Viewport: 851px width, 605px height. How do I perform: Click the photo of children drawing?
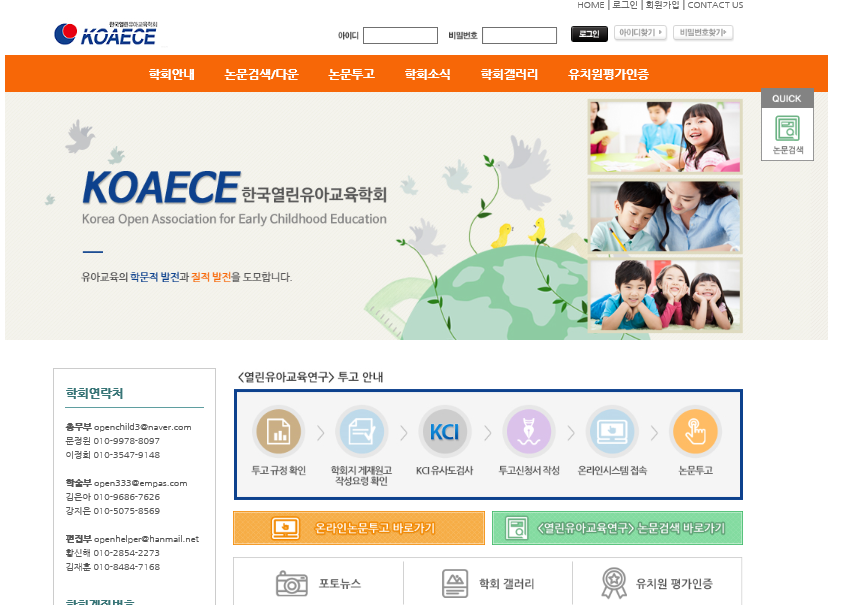tap(665, 137)
